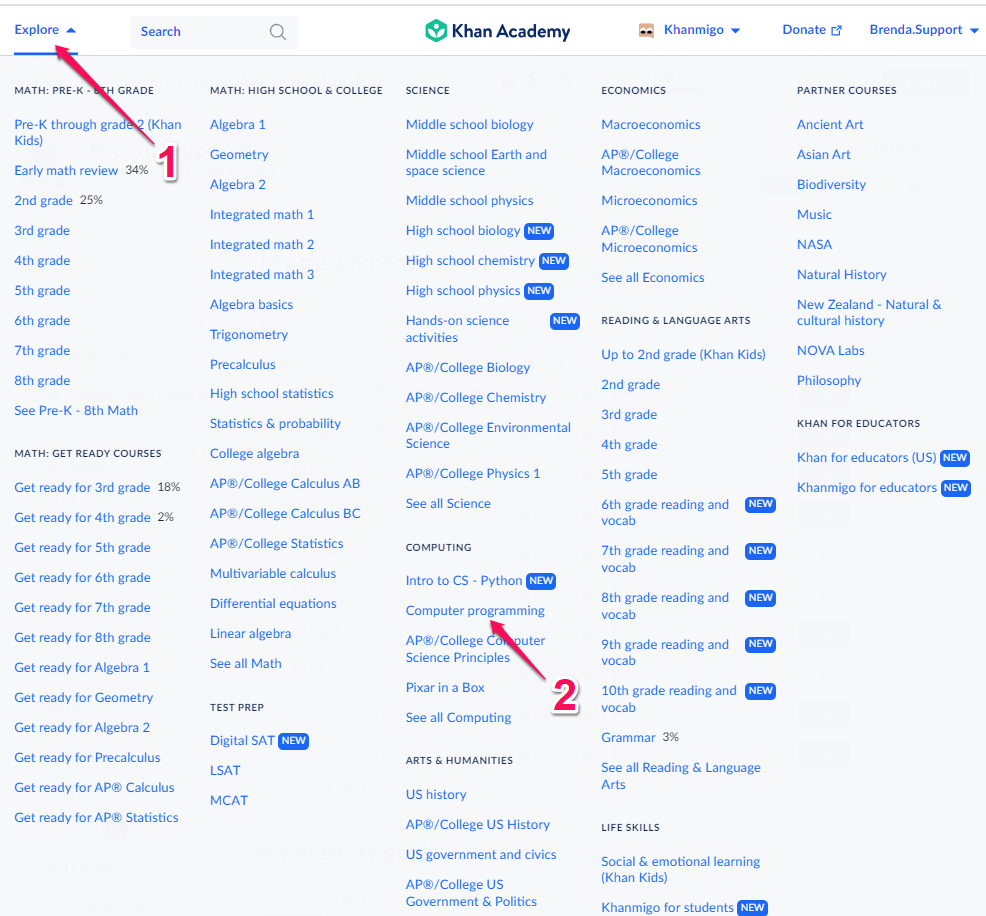Select Trigonometry course
This screenshot has width=986, height=916.
[249, 334]
